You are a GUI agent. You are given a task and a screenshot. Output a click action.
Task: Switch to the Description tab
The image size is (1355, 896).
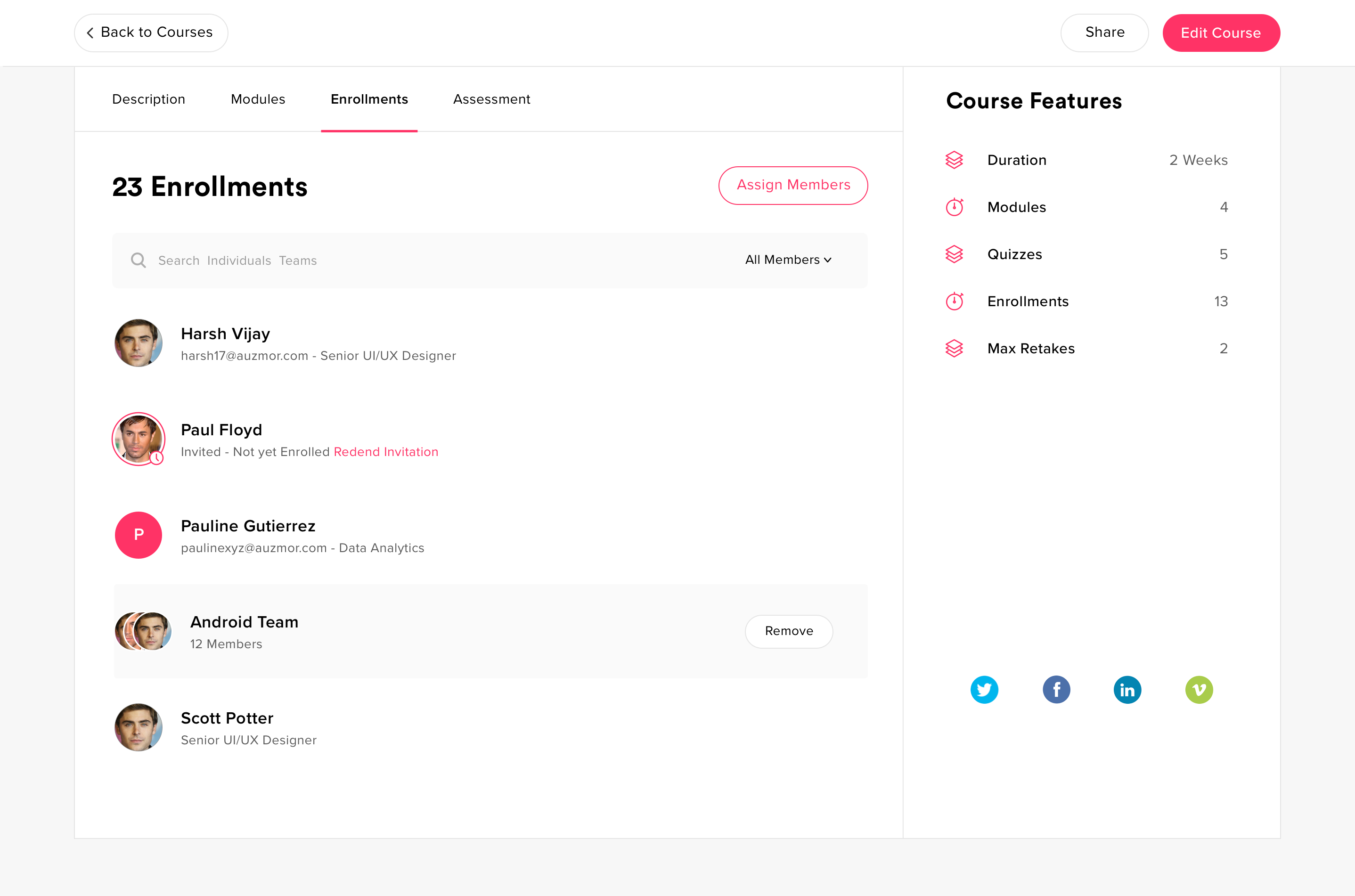148,99
